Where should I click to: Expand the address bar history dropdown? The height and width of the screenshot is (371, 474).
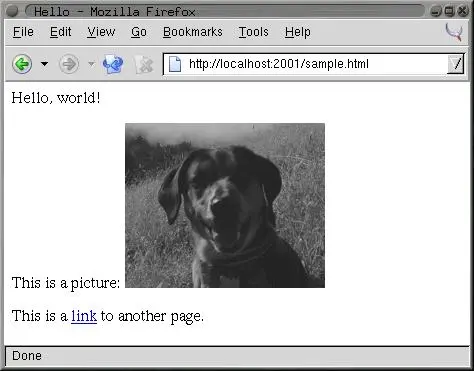pos(455,64)
